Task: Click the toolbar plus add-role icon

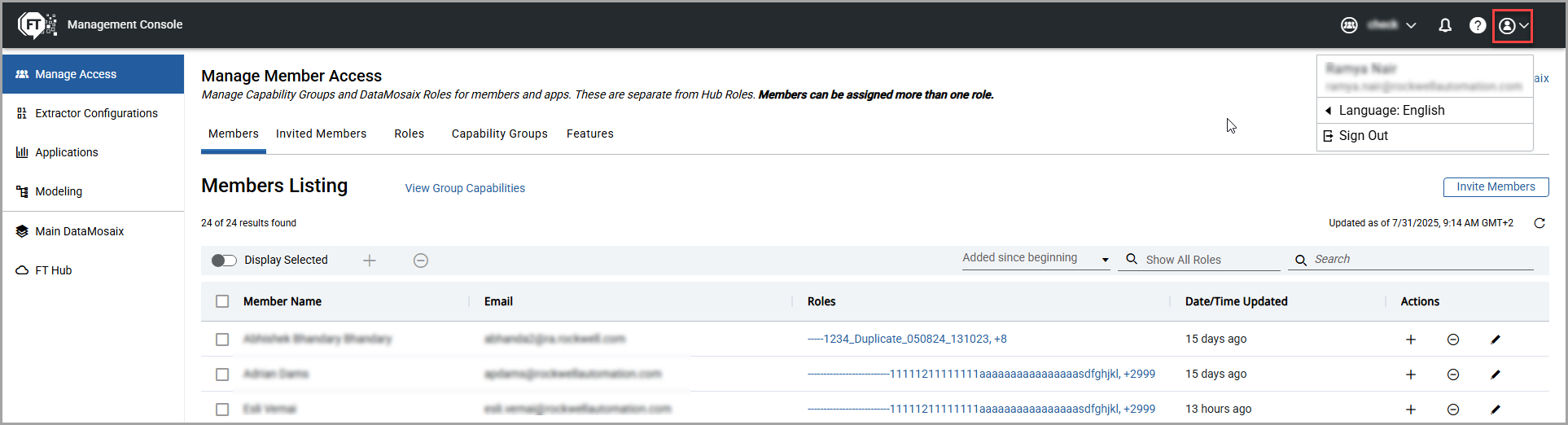Action: point(370,261)
